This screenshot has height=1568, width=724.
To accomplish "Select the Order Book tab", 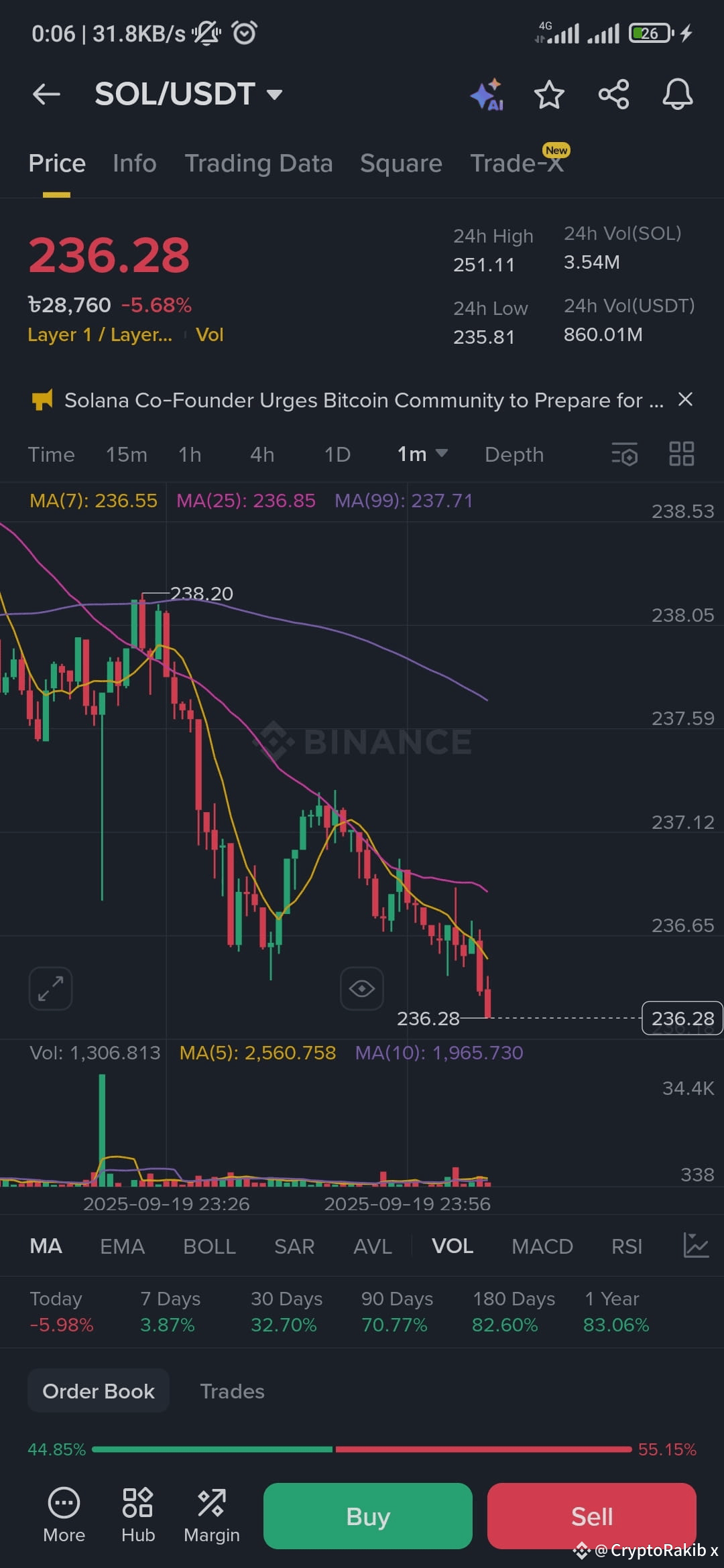I will [99, 1392].
